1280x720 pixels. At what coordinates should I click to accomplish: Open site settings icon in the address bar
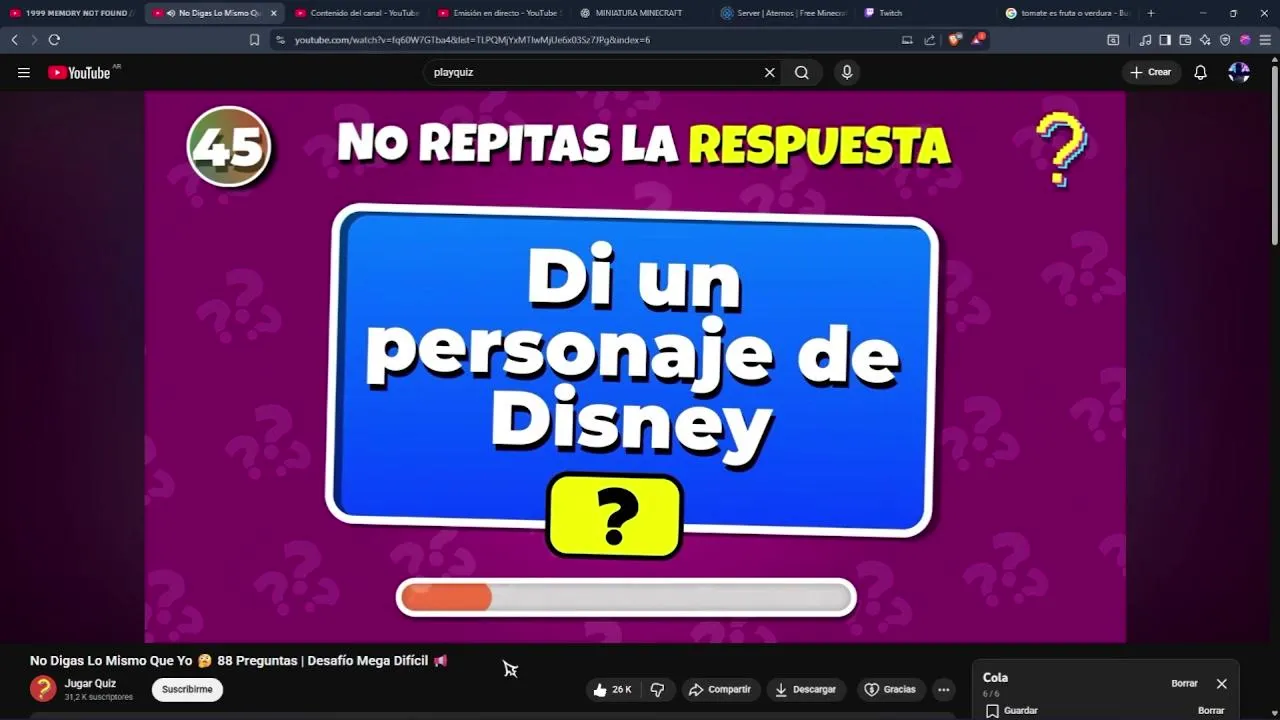pyautogui.click(x=280, y=40)
